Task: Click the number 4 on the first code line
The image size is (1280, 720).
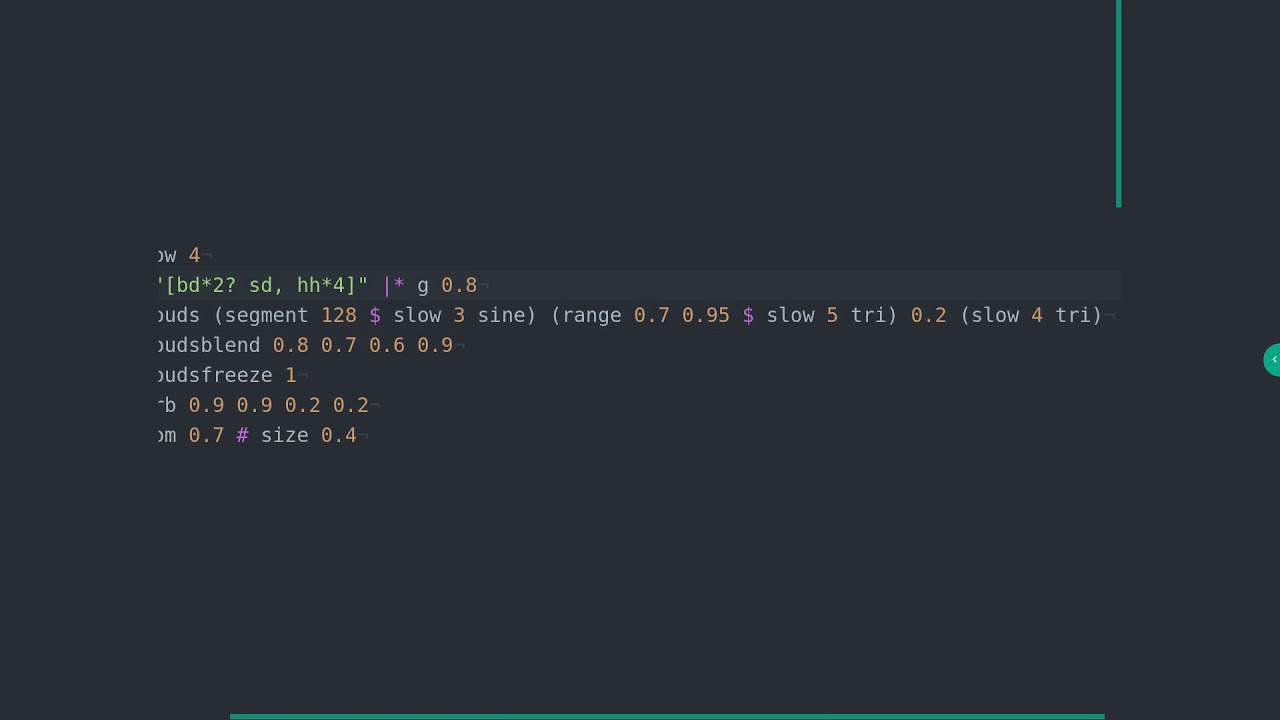Action: click(x=194, y=255)
